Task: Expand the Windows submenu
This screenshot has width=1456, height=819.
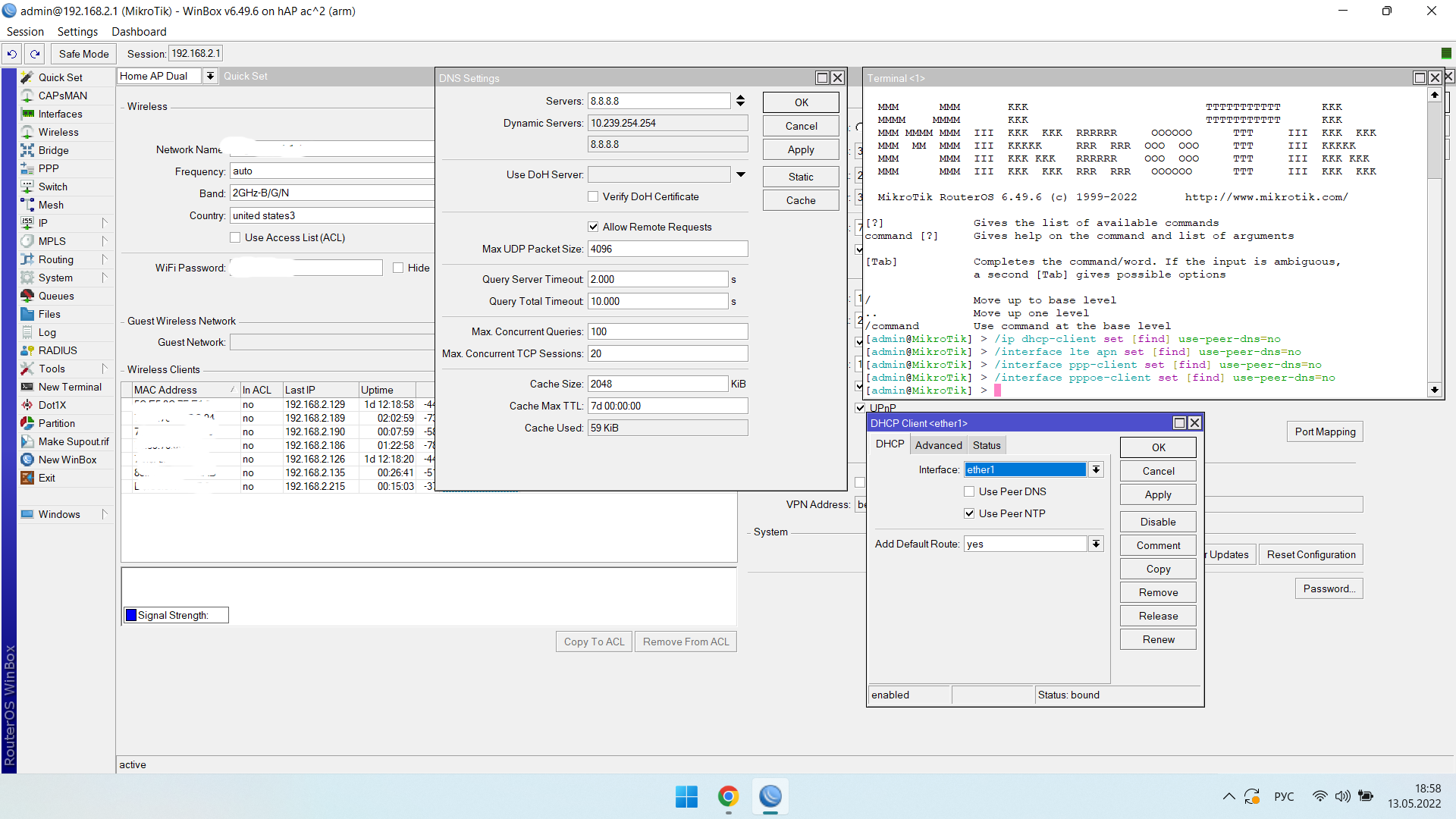Action: point(105,514)
